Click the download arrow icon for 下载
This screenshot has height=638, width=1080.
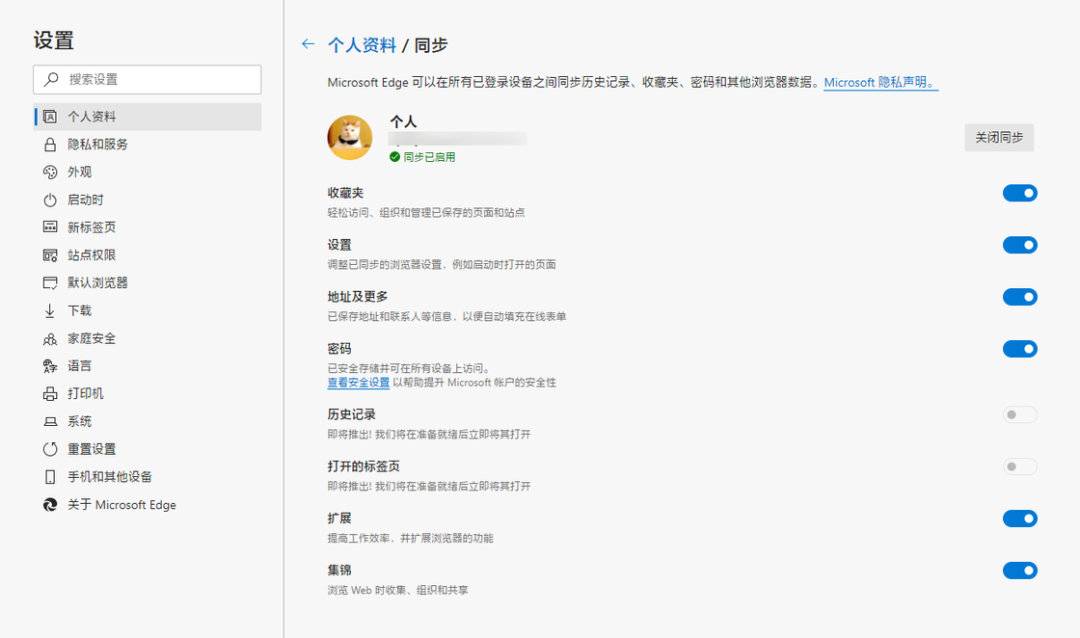tap(50, 311)
